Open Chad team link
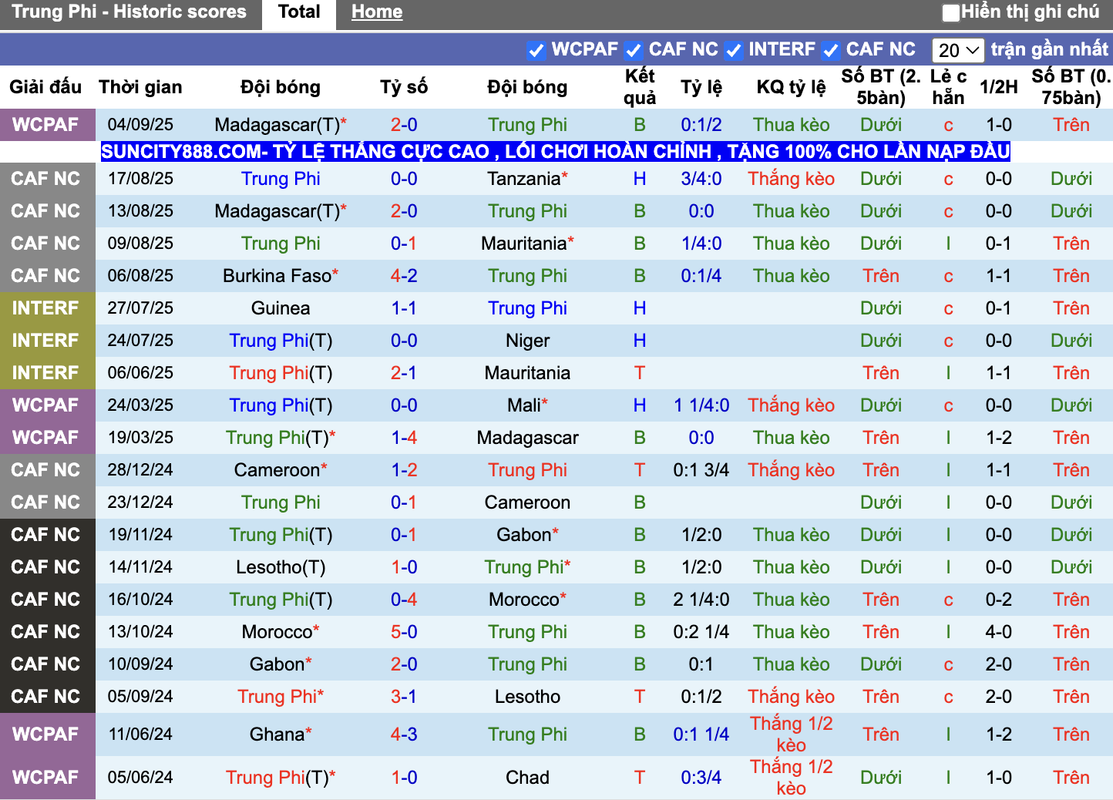This screenshot has height=800, width=1113. pos(527,778)
